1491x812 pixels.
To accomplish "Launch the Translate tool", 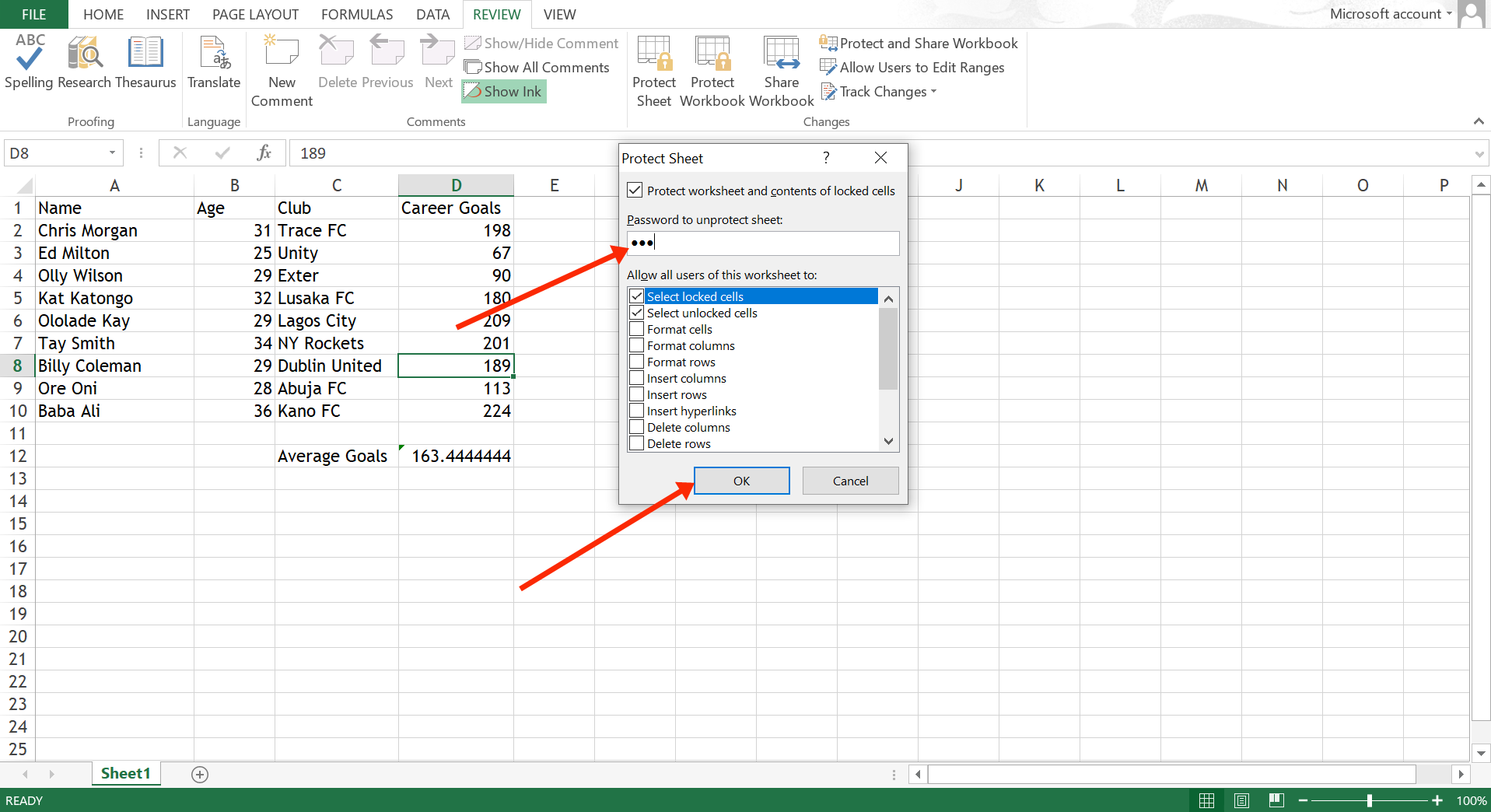I will 214,62.
